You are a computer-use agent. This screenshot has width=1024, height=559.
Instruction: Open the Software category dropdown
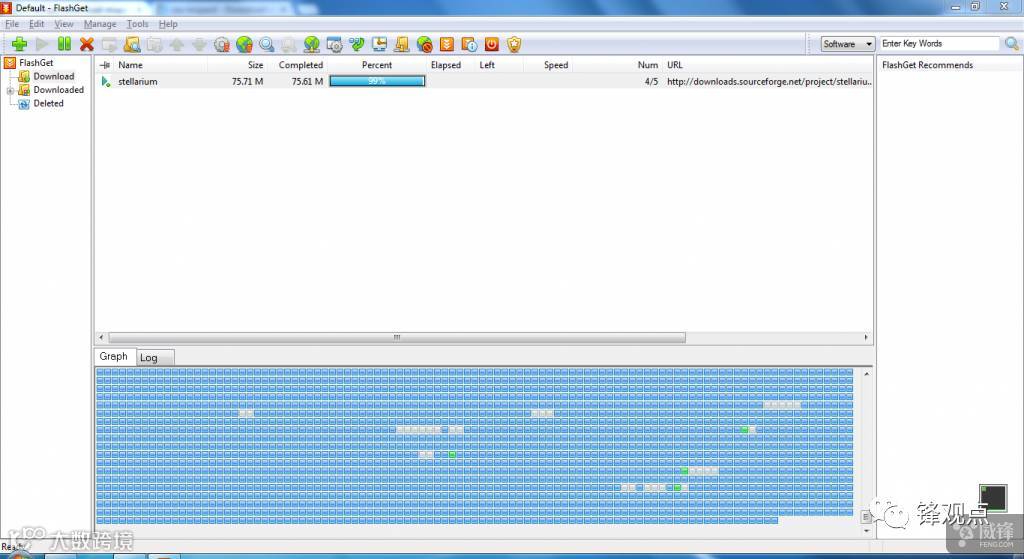[x=847, y=44]
